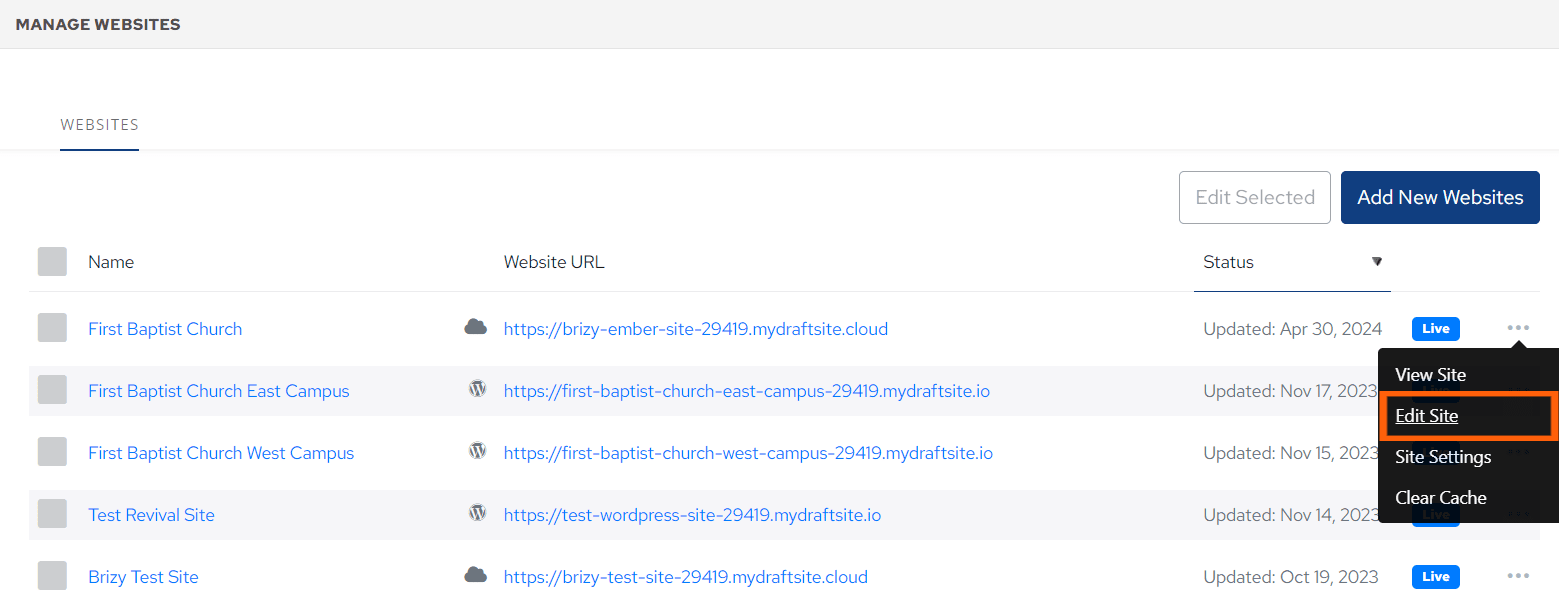Click WordPress icon for West Campus site
1559x615 pixels.
tap(478, 451)
